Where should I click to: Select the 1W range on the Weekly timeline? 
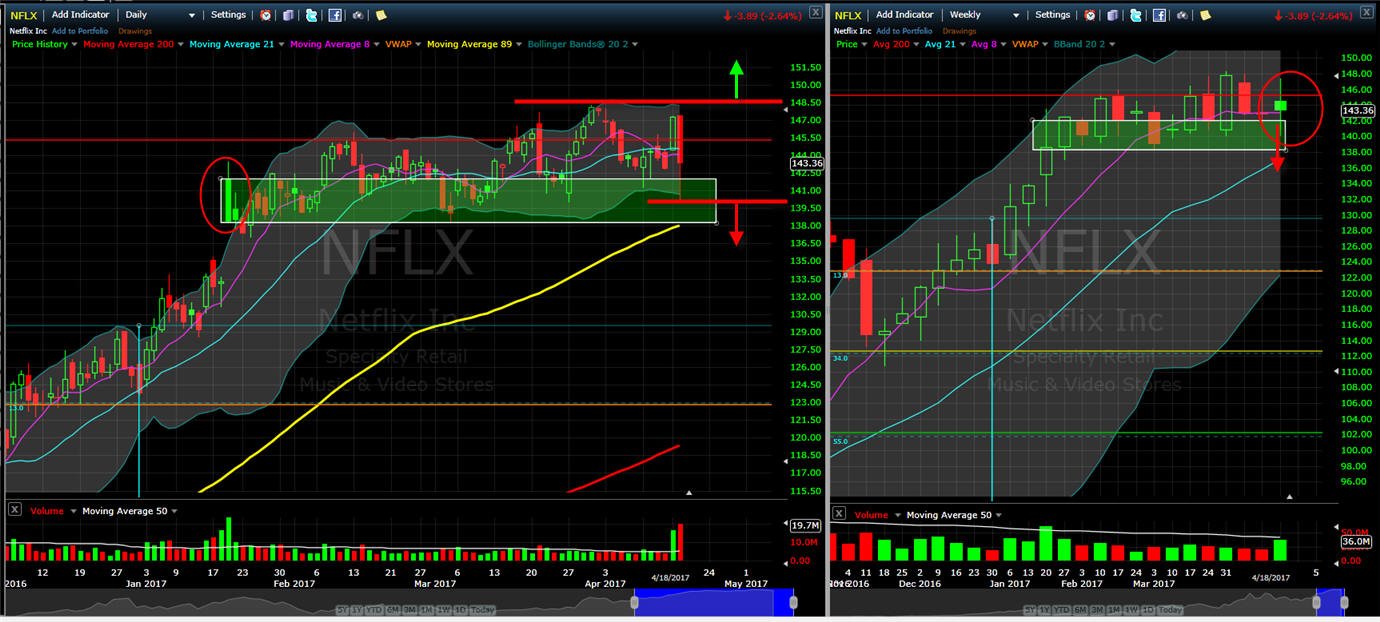click(x=1131, y=610)
